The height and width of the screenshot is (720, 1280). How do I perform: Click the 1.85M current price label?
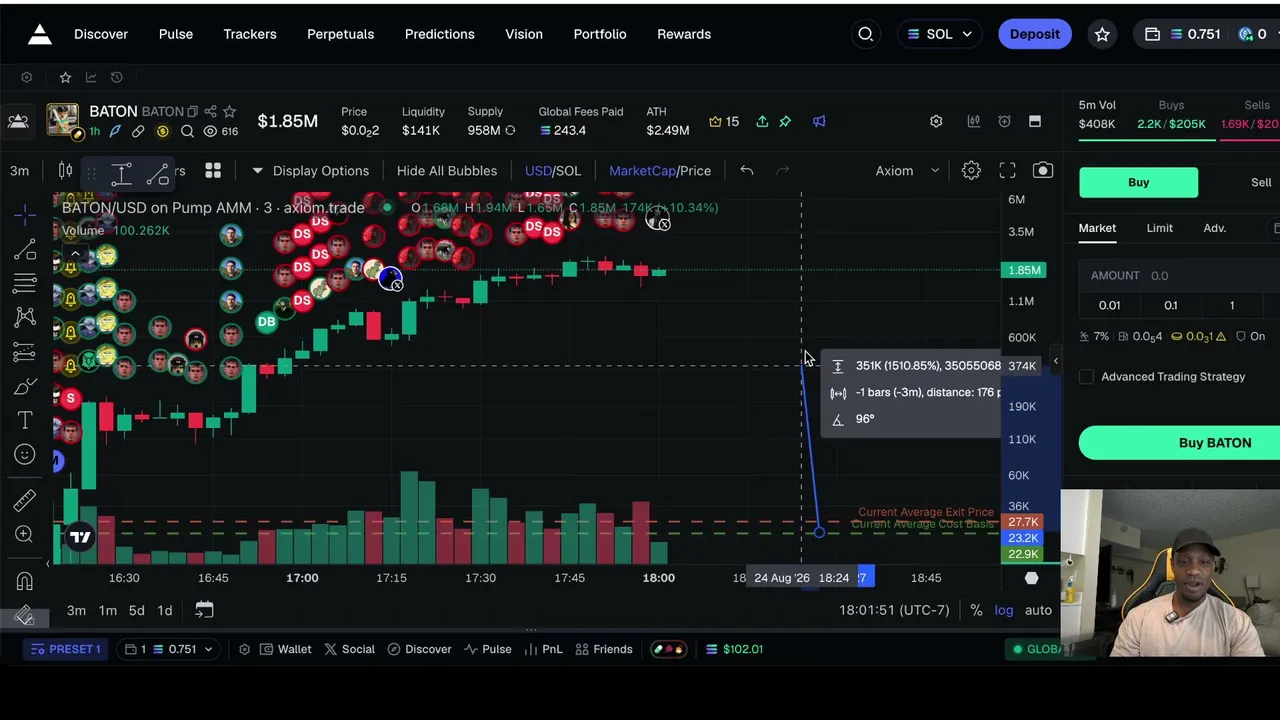[x=1025, y=270]
